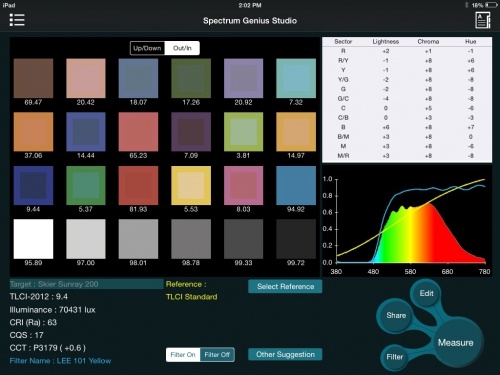Screen dimensions: 500x375
Task: Select the Up/Down view segment
Action: 147,48
